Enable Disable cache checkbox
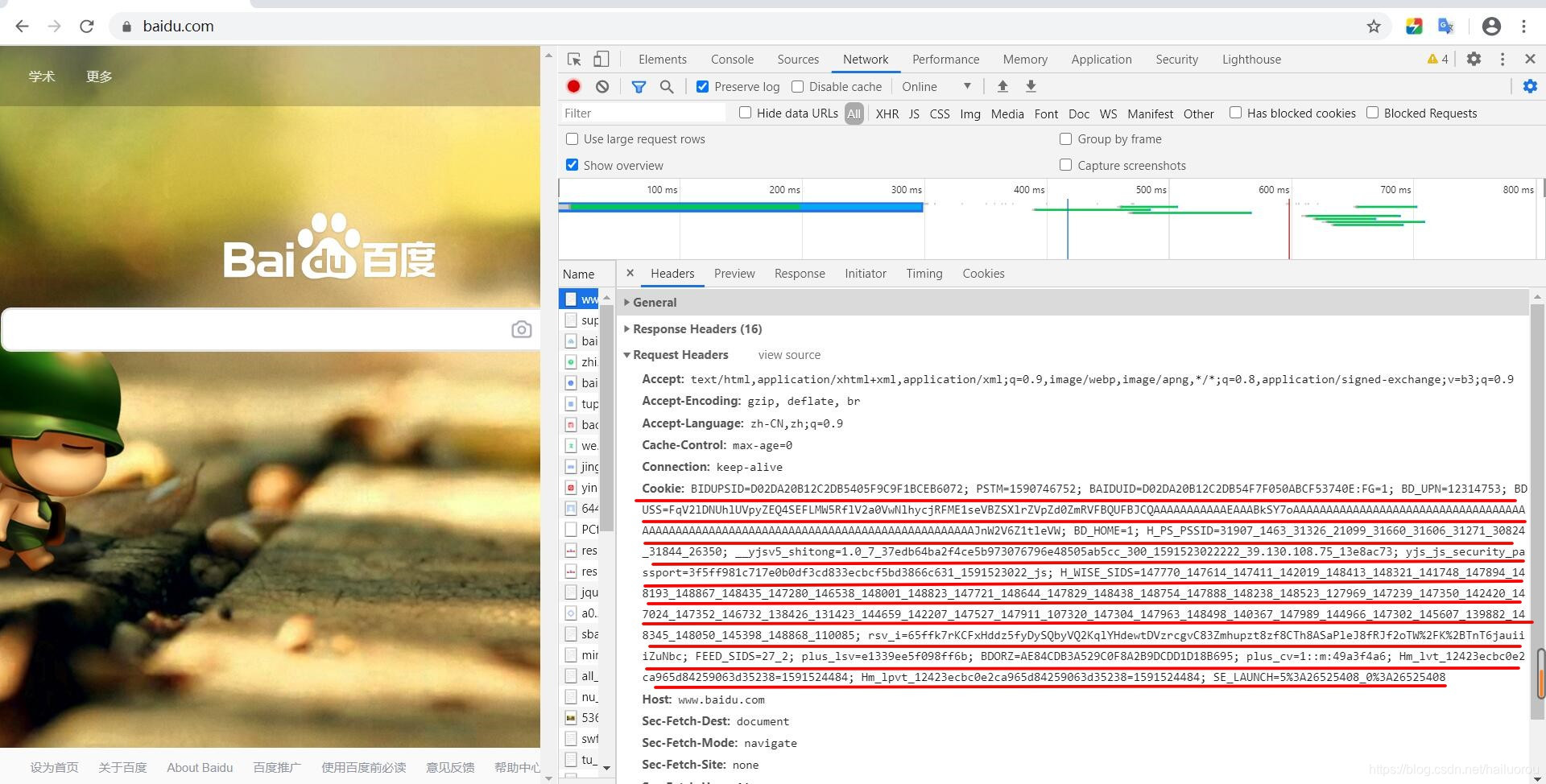Image resolution: width=1546 pixels, height=784 pixels. pos(797,86)
